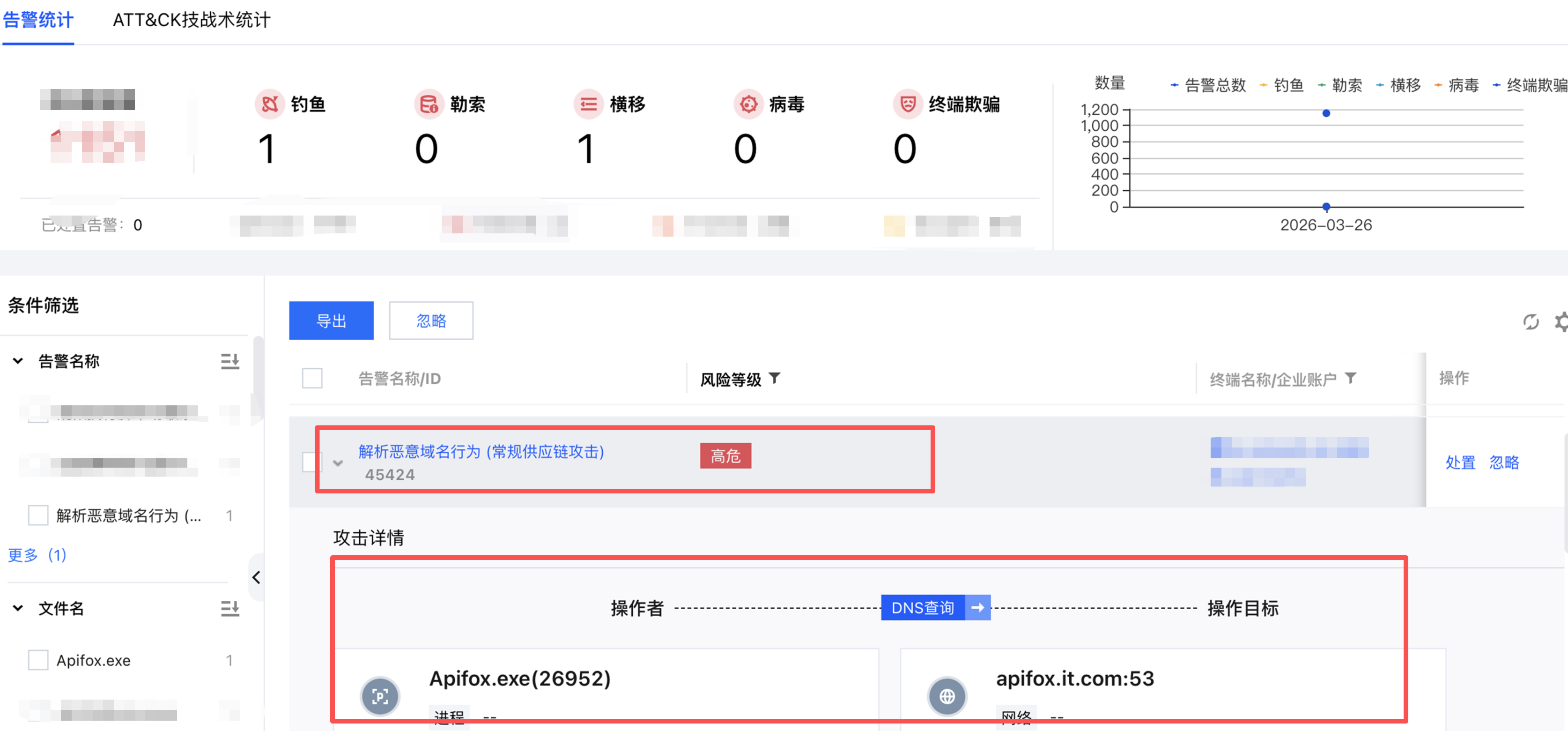
Task: Collapse the 告警名称 filter section
Action: coord(18,361)
